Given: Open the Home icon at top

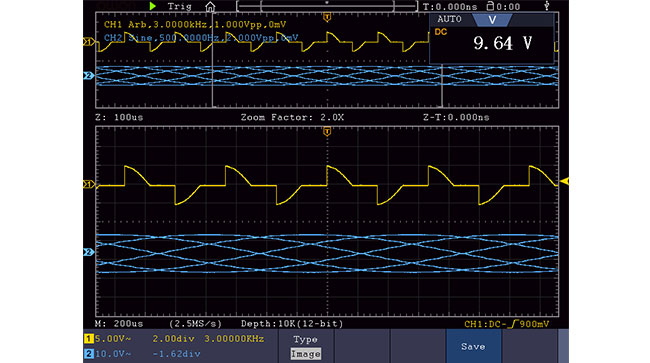Looking at the screenshot, I should [x=210, y=7].
